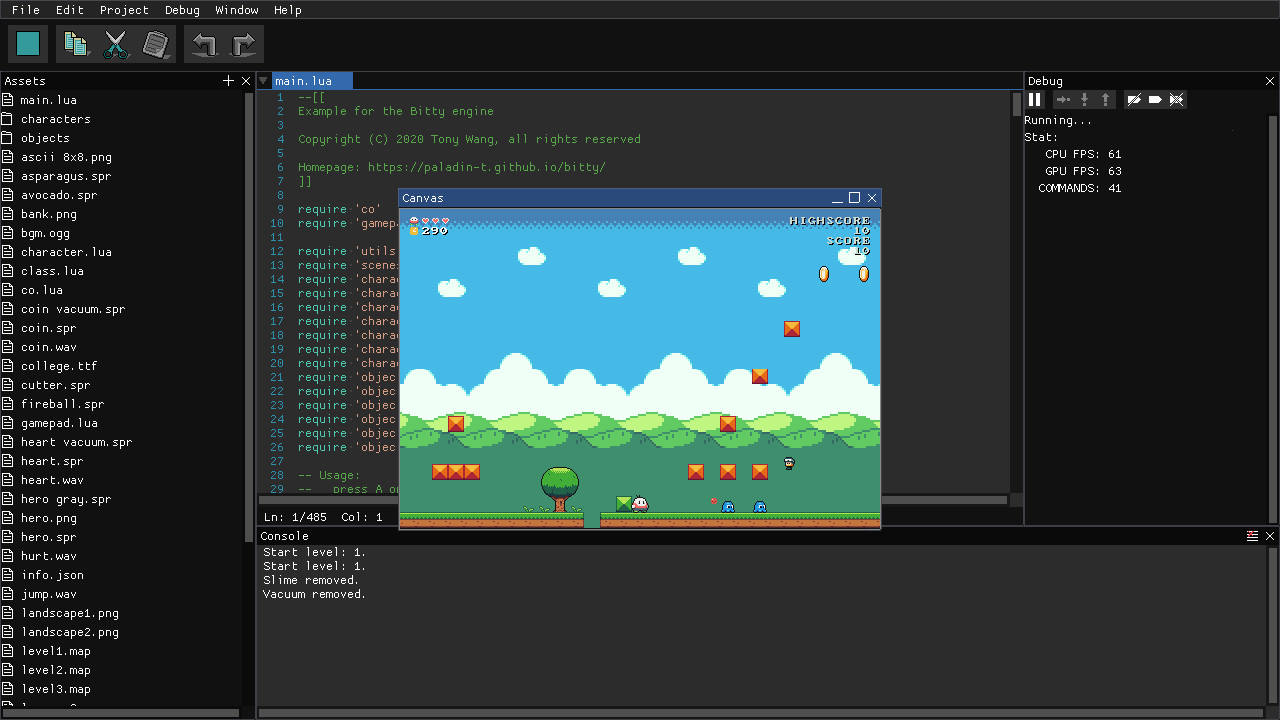Stop the game with the teal square button
This screenshot has height=720, width=1280.
[27, 43]
